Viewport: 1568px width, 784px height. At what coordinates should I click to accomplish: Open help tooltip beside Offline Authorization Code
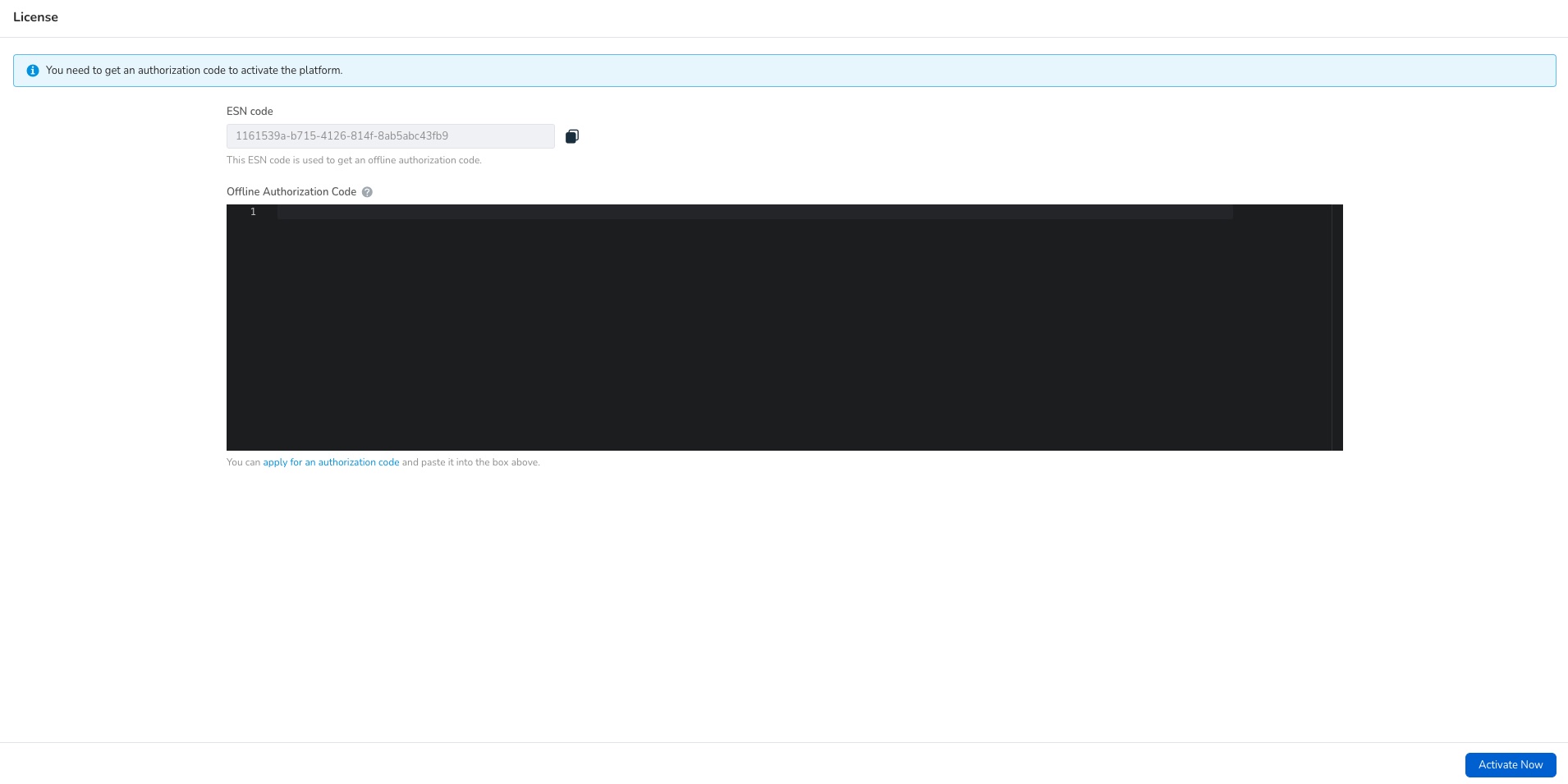[x=367, y=192]
